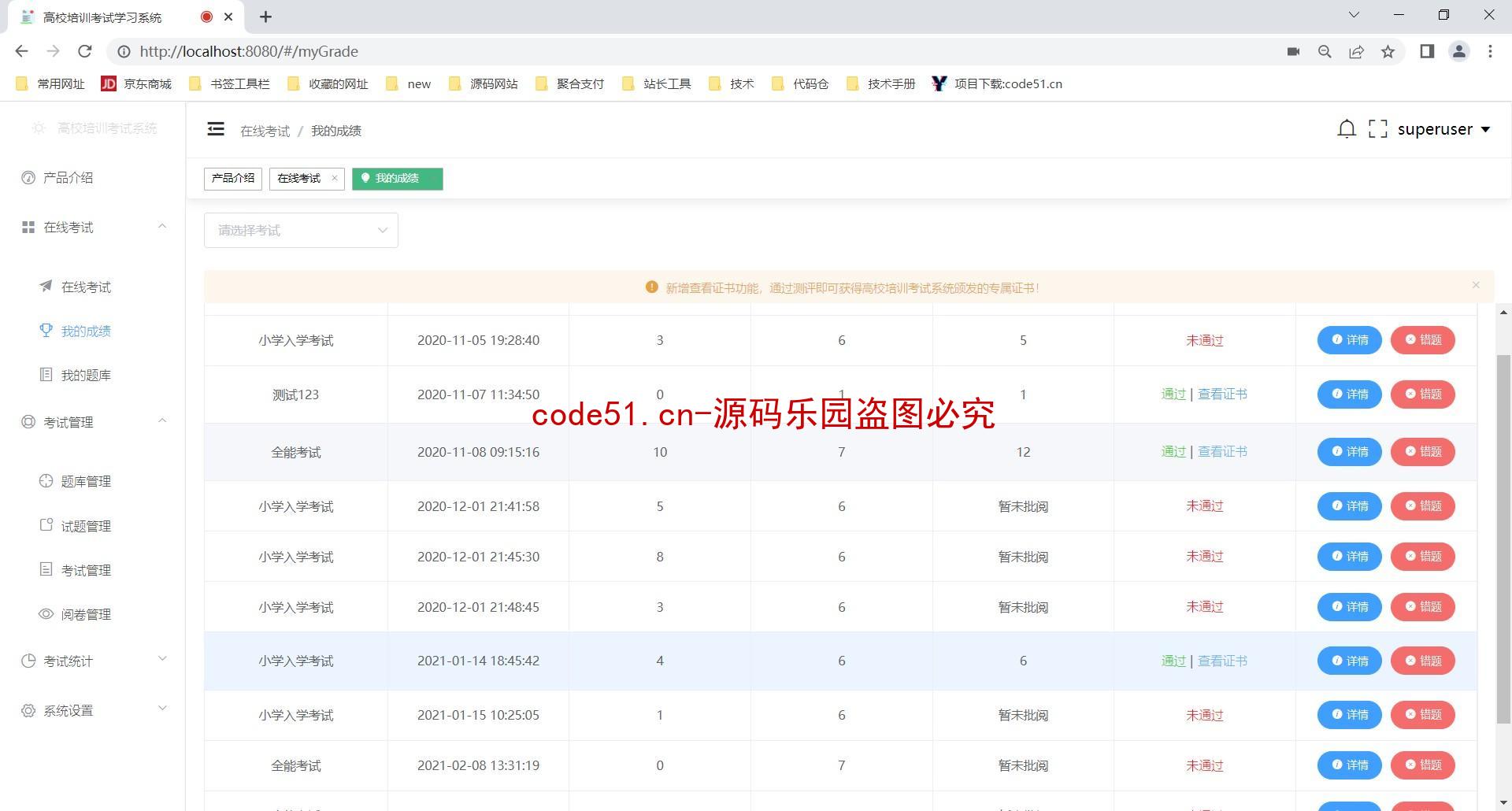1512x811 pixels.
Task: Open Chrome three-dot menu
Action: [x=1490, y=51]
